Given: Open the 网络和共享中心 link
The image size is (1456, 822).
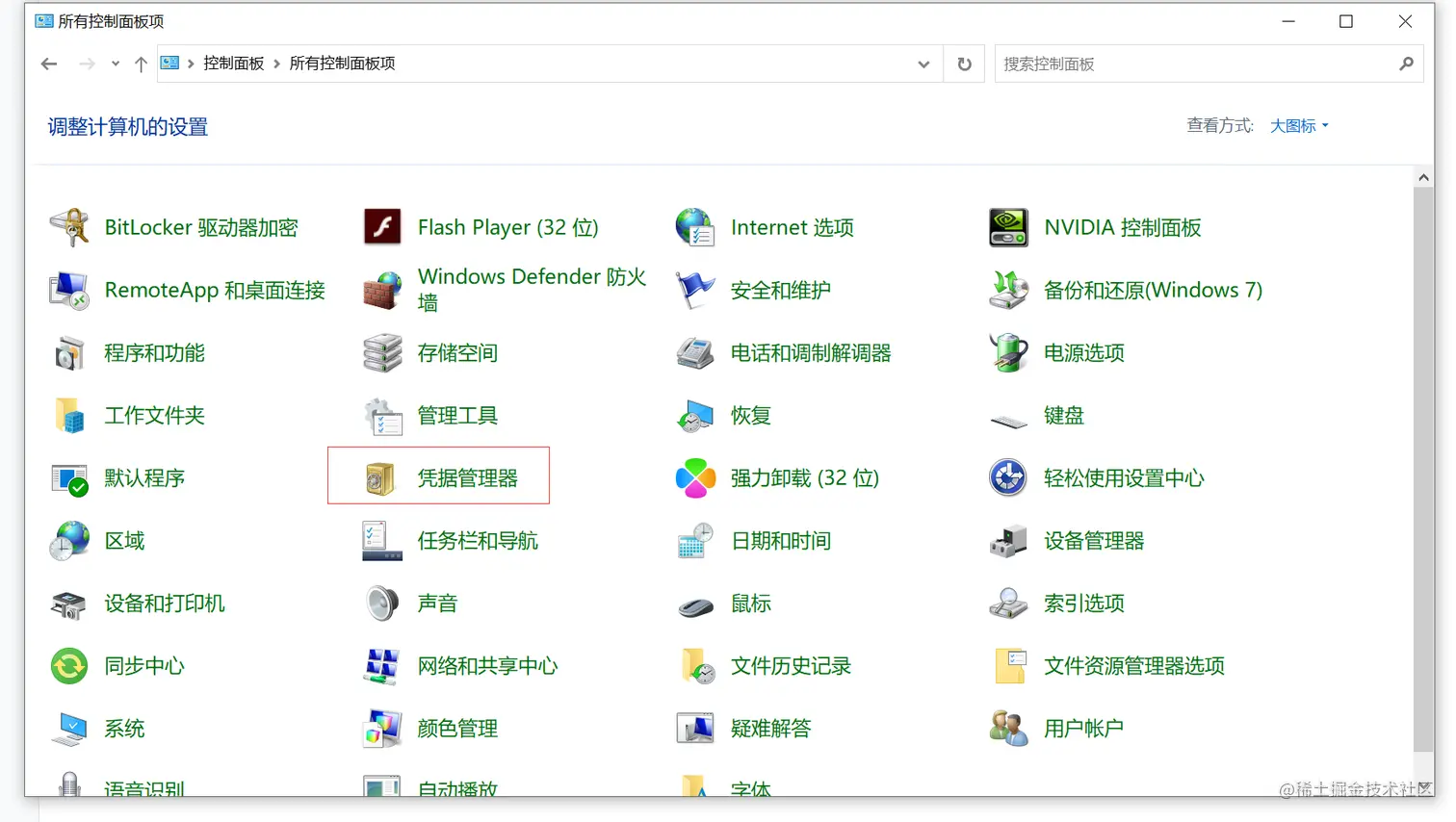Looking at the screenshot, I should click(x=487, y=666).
